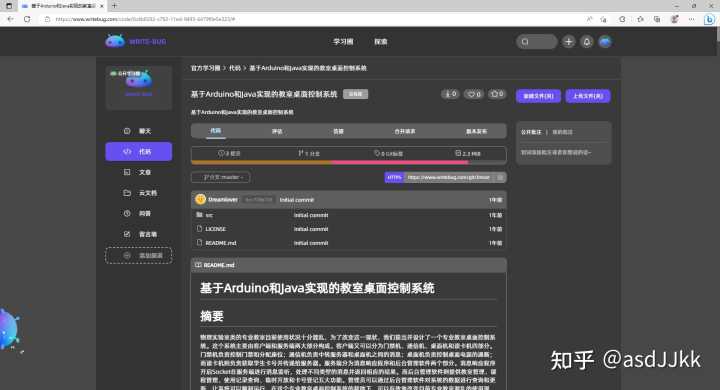Open the browser profile avatar icon
The width and height of the screenshot is (720, 390).
pos(675,19)
